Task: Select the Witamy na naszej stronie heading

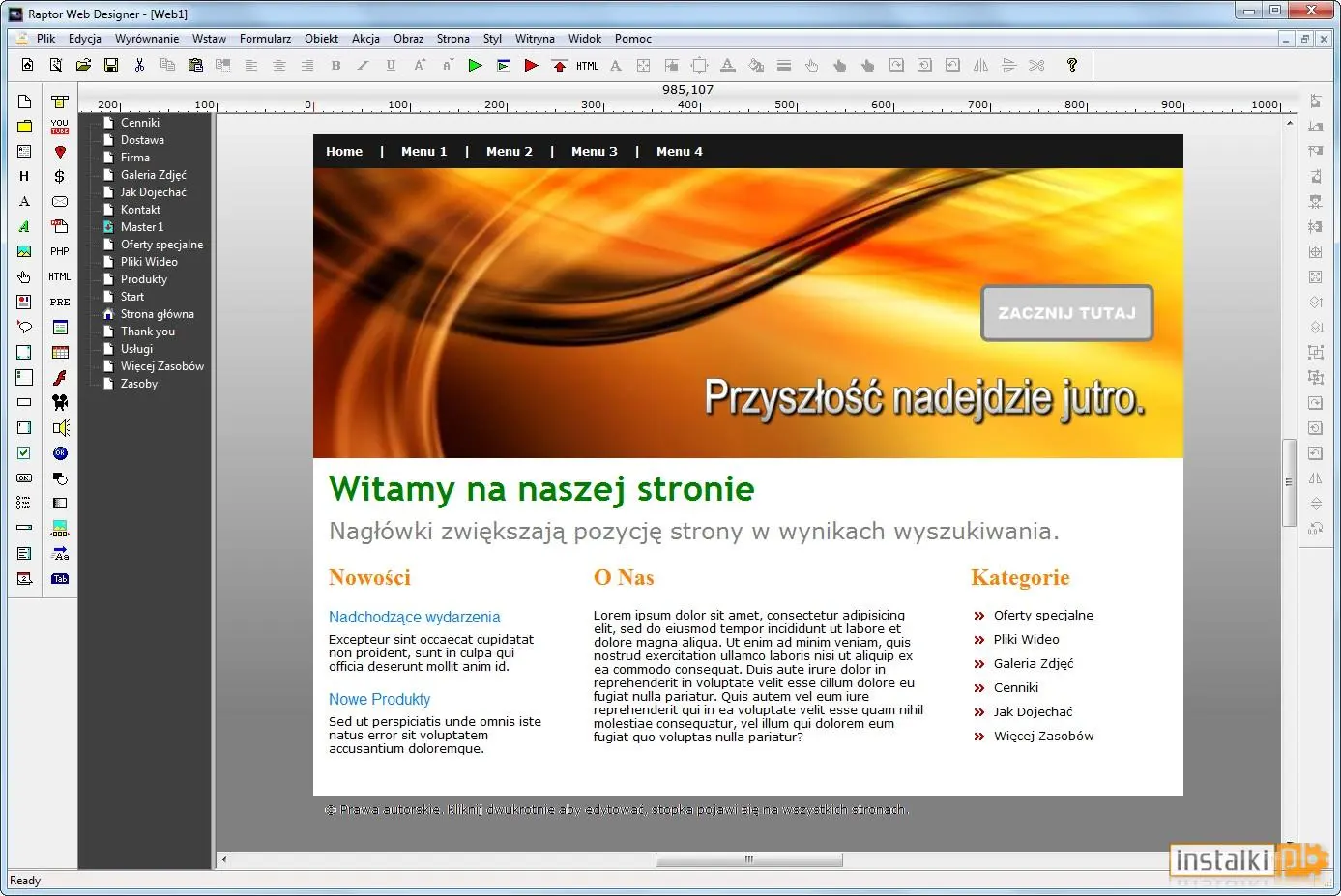Action: [541, 488]
